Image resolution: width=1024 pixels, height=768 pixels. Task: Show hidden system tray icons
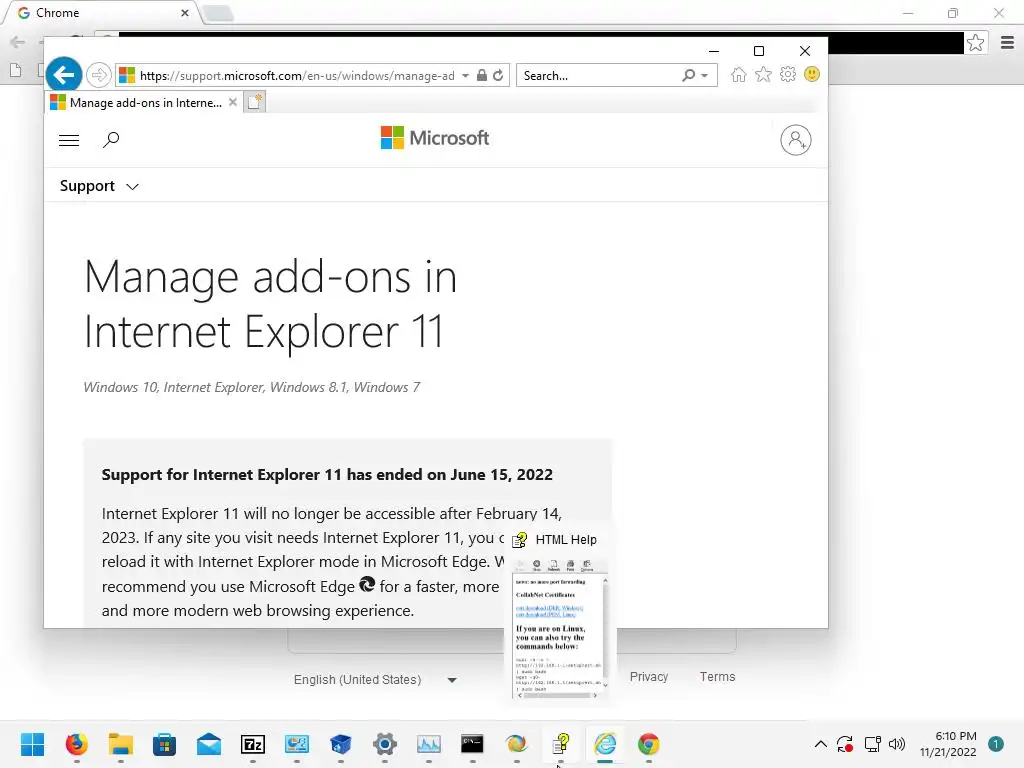coord(821,744)
